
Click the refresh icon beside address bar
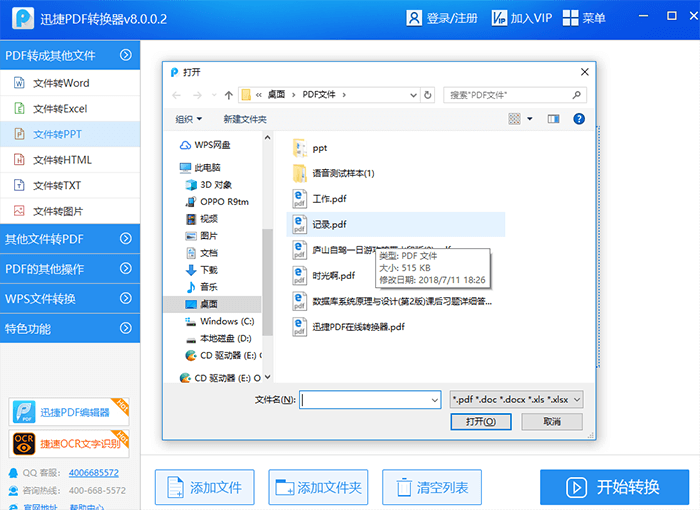point(427,95)
